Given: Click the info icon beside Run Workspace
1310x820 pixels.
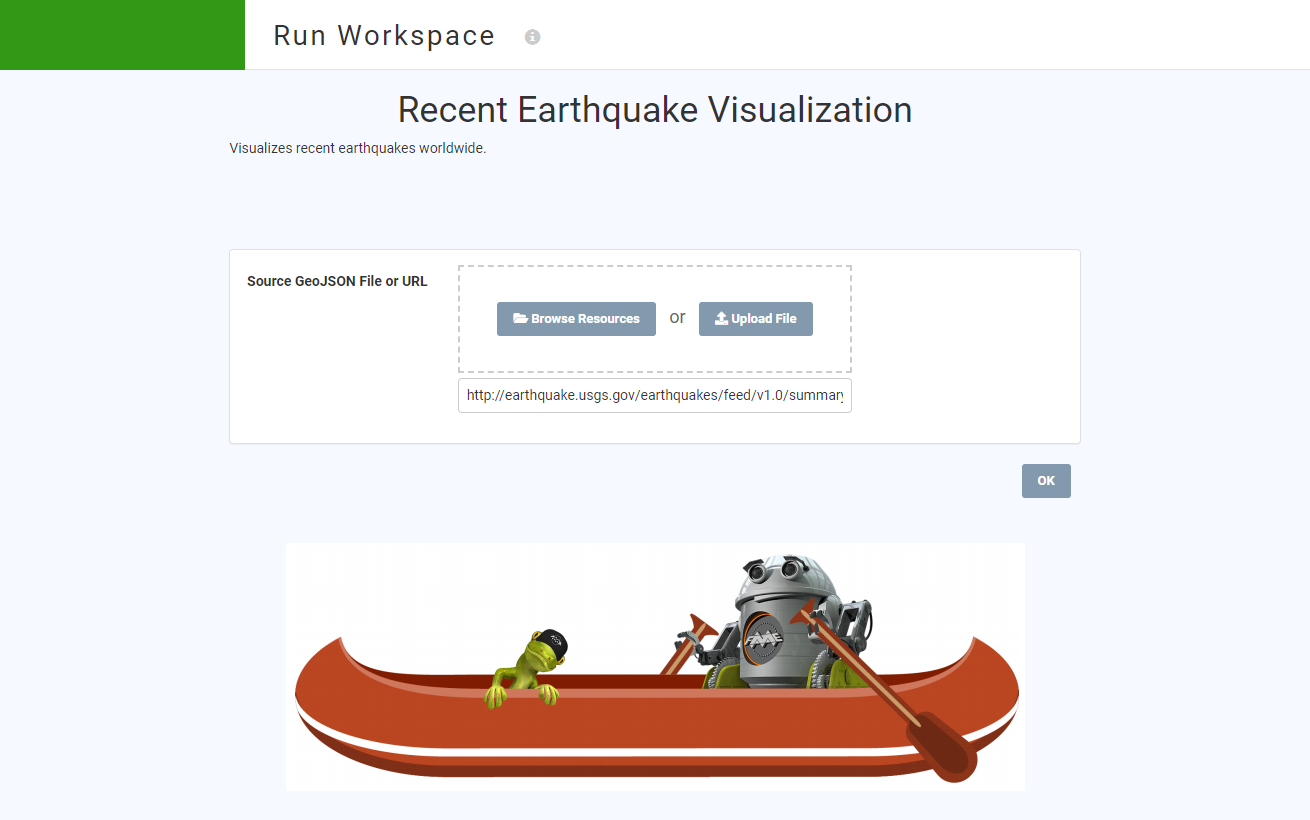Looking at the screenshot, I should (x=532, y=37).
